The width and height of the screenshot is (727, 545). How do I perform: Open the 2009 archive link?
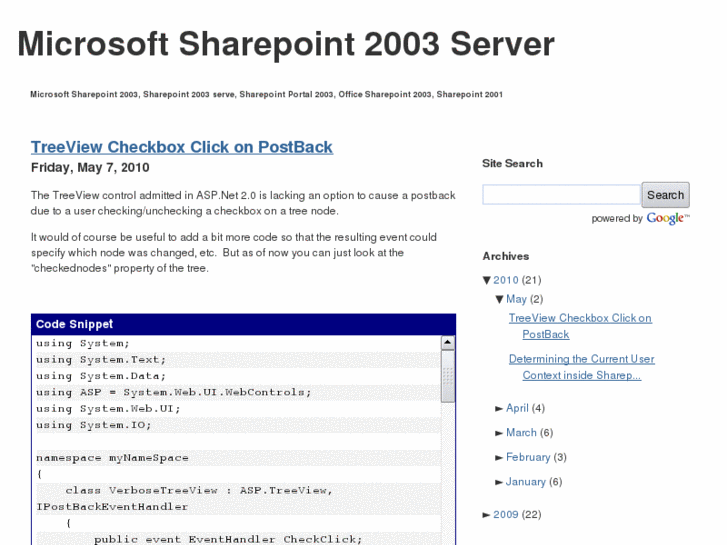505,514
